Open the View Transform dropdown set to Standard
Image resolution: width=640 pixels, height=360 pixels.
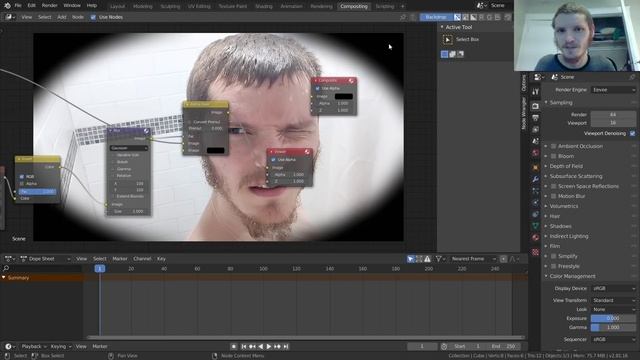point(613,300)
